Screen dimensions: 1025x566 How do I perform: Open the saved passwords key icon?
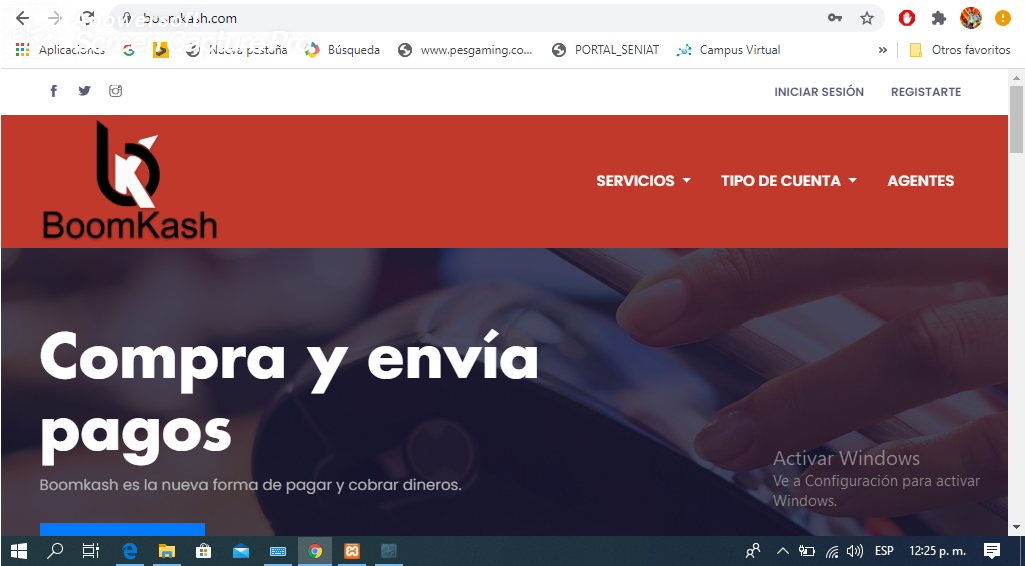pyautogui.click(x=835, y=18)
